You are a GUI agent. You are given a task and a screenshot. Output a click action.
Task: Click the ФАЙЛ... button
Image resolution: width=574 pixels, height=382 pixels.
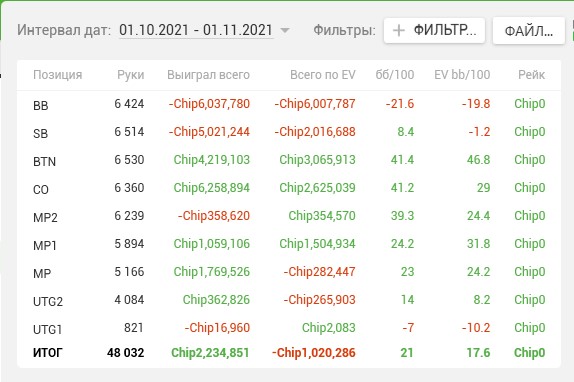529,31
